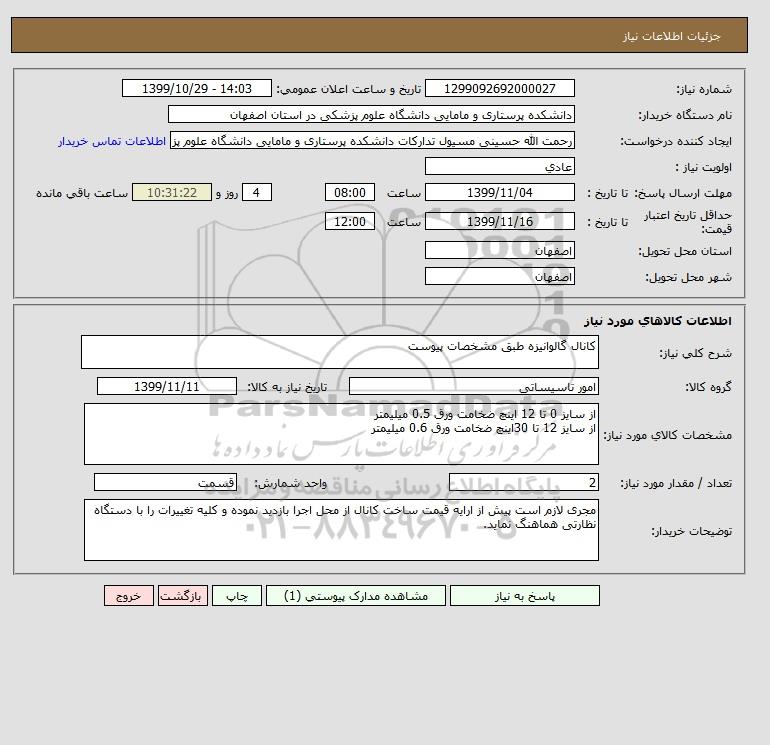Screen dimensions: 770x745
Task: Click general description box کانال گالوانیزه
Action: point(340,352)
